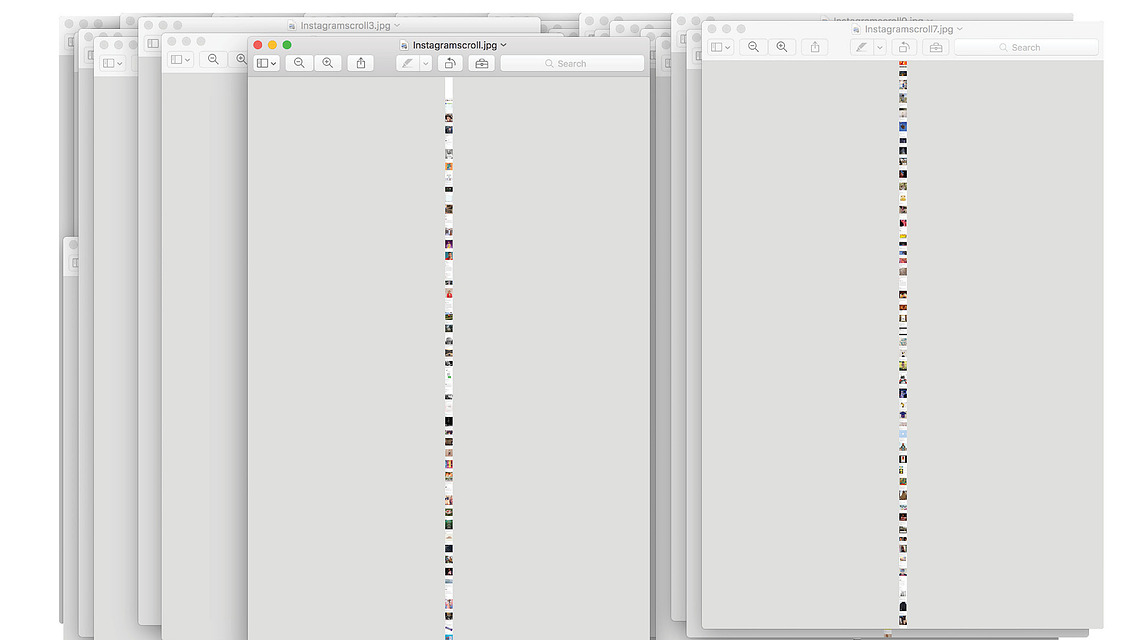Viewport: 1139px width, 640px height.
Task: Zoom out in the Instagramscroll.jpg window
Action: tap(299, 63)
